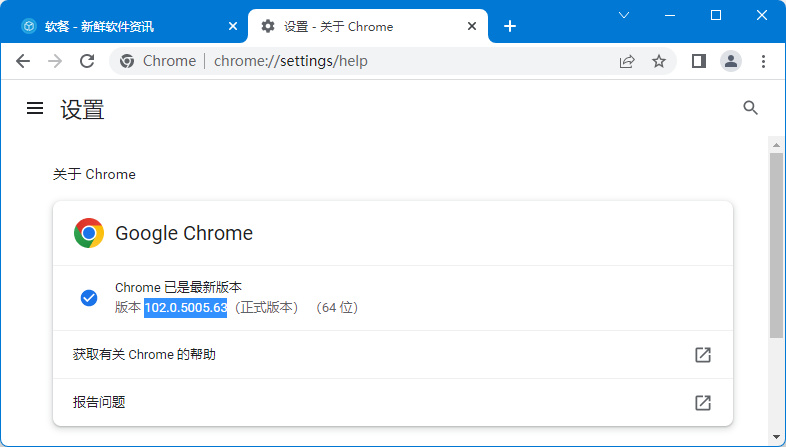Viewport: 786px width, 447px height.
Task: Share this page via share icon
Action: 627,61
